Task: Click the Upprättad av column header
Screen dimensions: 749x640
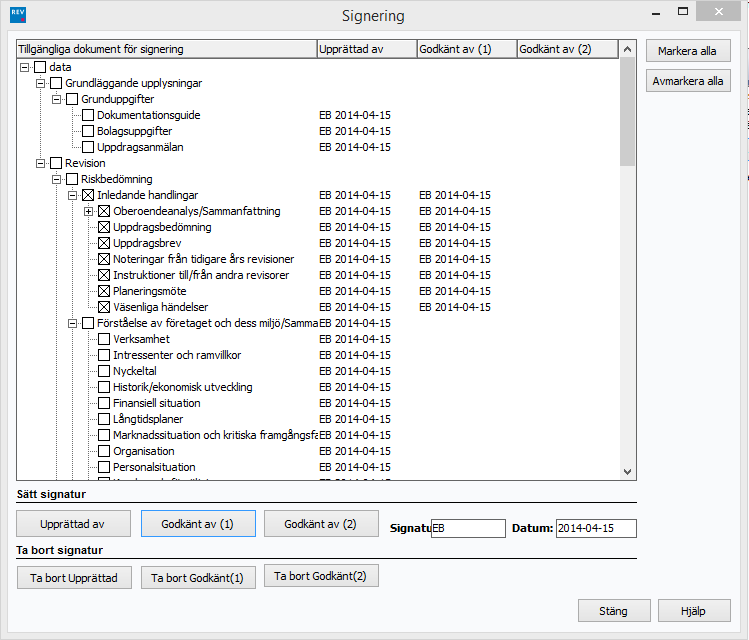Action: pos(366,49)
